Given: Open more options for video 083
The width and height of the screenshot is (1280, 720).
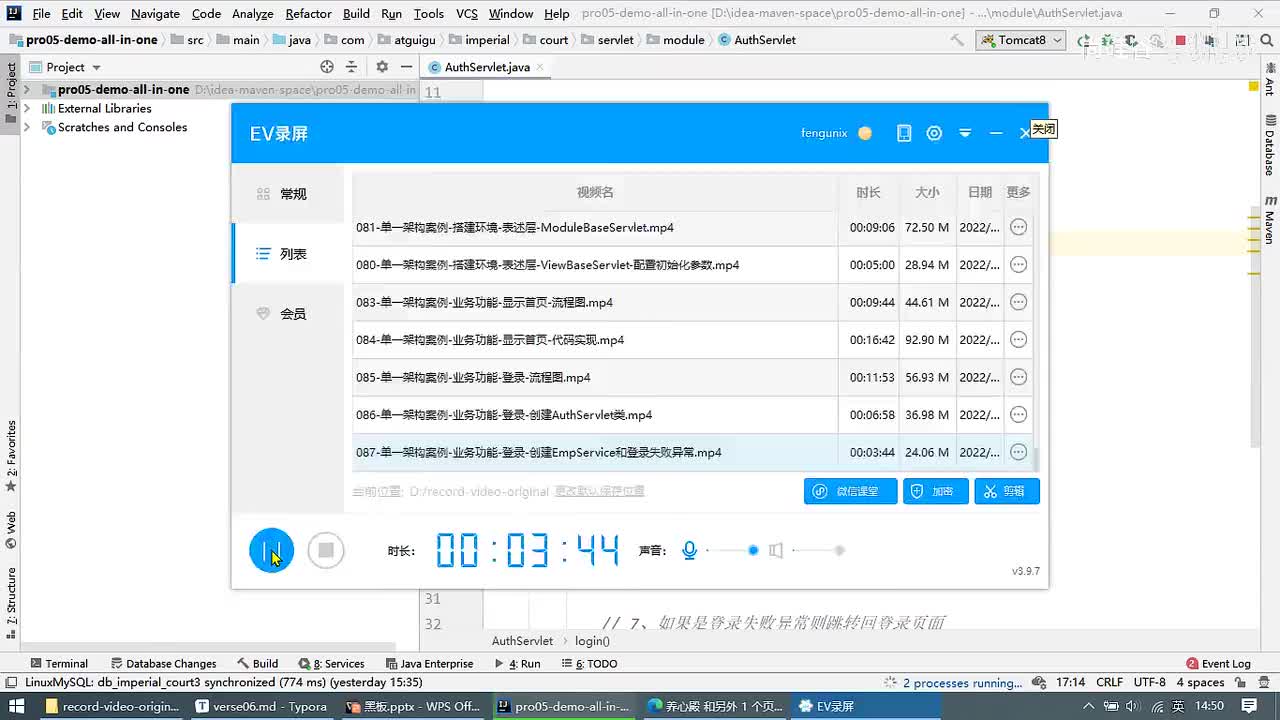Looking at the screenshot, I should (x=1018, y=302).
